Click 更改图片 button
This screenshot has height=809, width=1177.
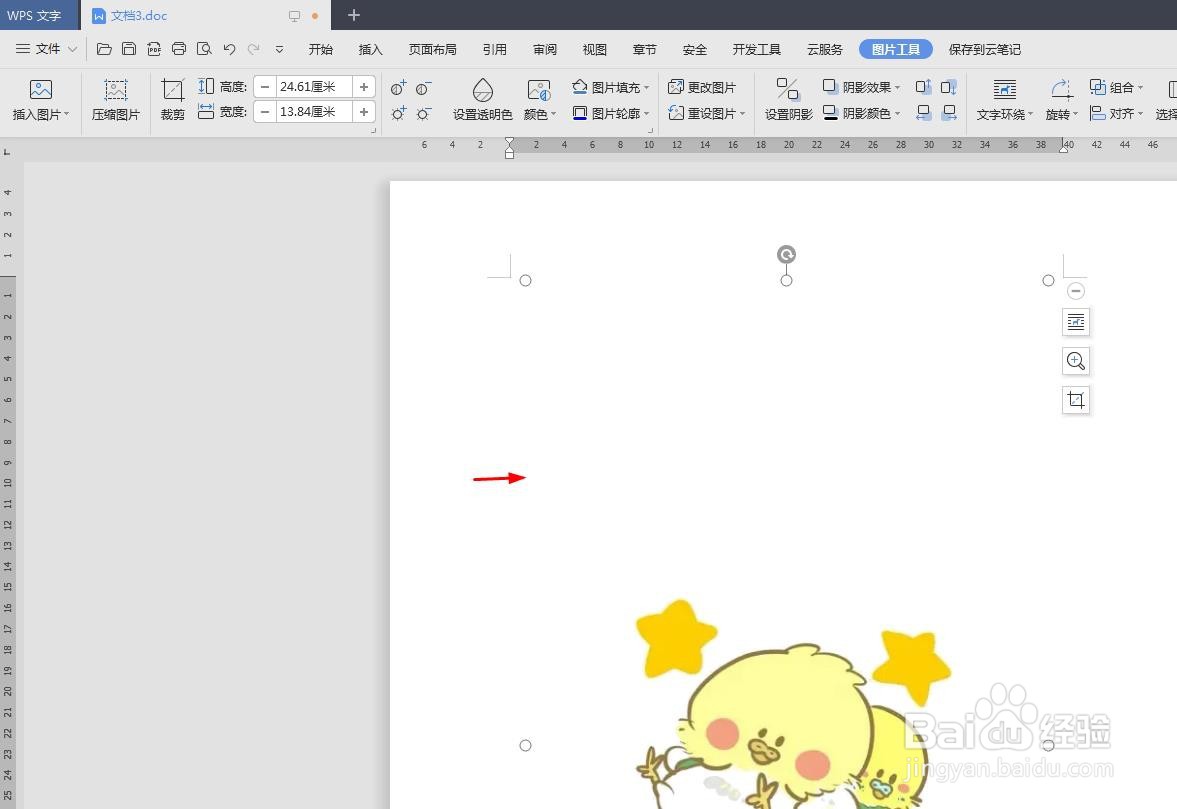pos(702,87)
